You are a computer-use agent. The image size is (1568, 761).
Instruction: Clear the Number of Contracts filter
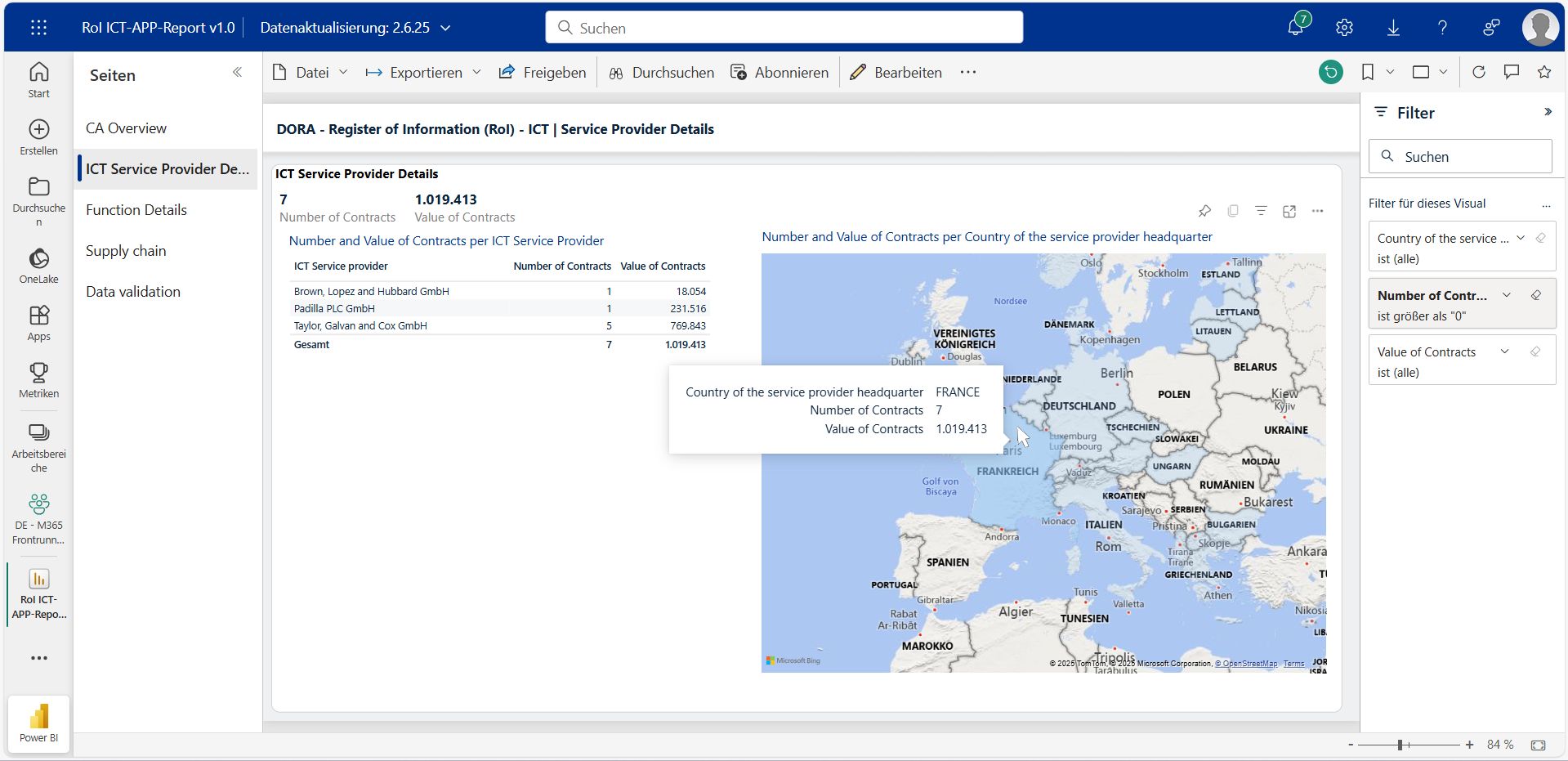(1535, 295)
